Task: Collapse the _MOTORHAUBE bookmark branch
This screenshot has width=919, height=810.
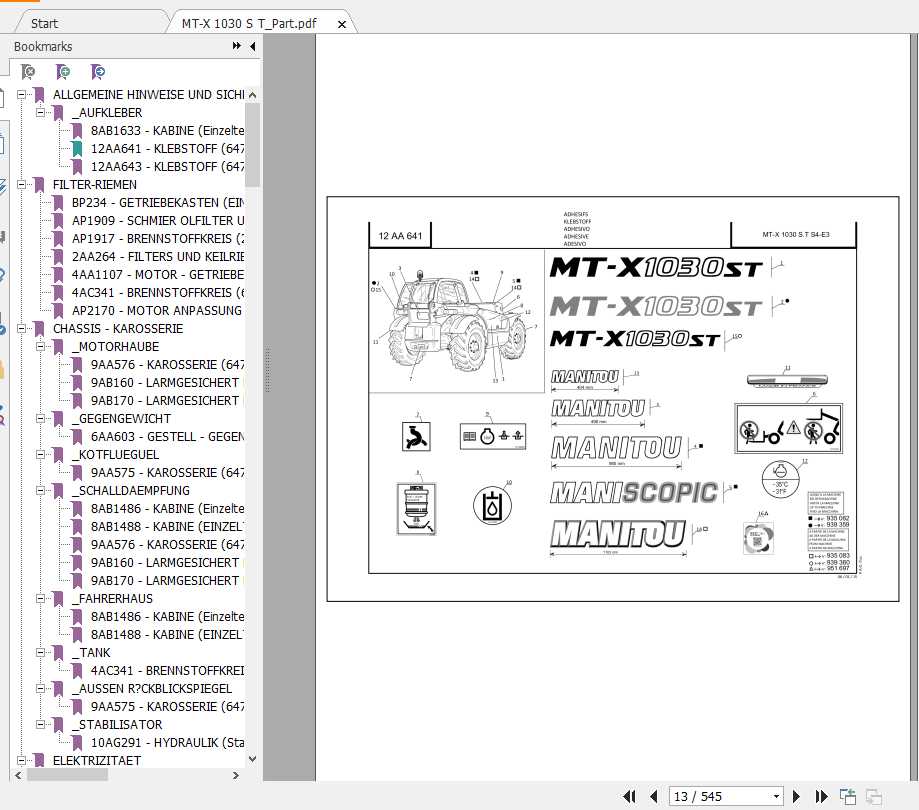Action: 40,347
